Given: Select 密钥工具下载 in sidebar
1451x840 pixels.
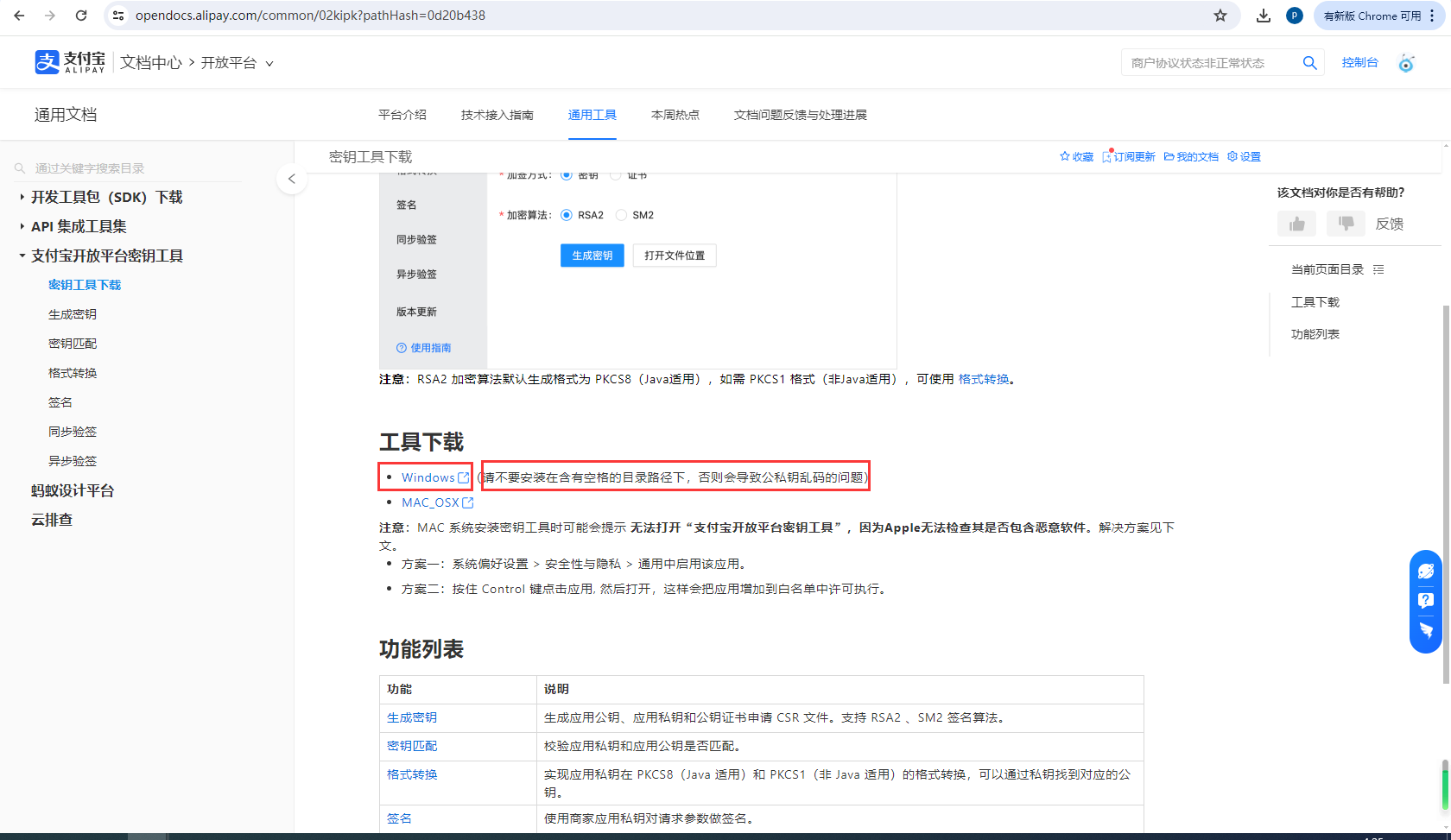Looking at the screenshot, I should [x=85, y=285].
